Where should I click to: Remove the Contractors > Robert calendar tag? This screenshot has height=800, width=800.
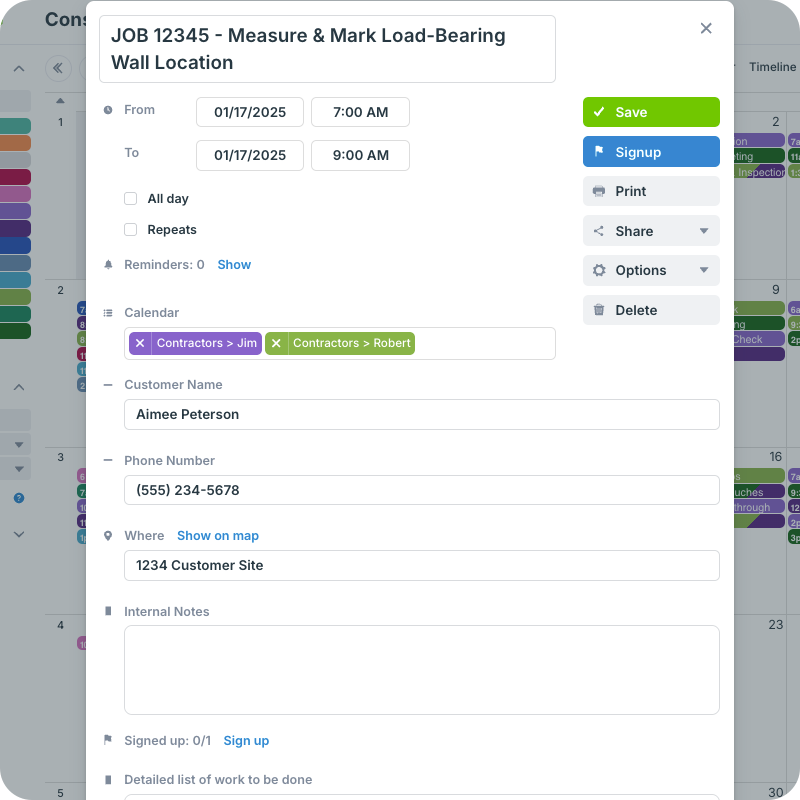coord(276,343)
